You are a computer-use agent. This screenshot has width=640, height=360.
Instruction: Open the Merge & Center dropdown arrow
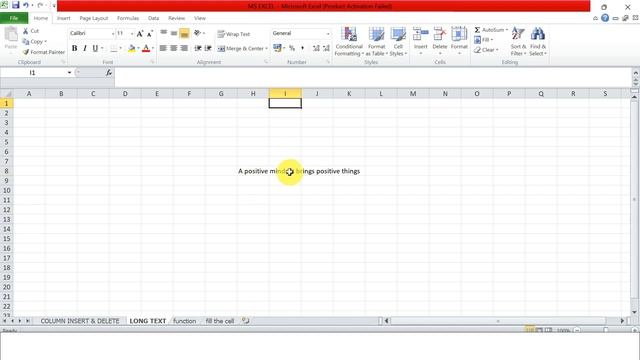tap(267, 49)
